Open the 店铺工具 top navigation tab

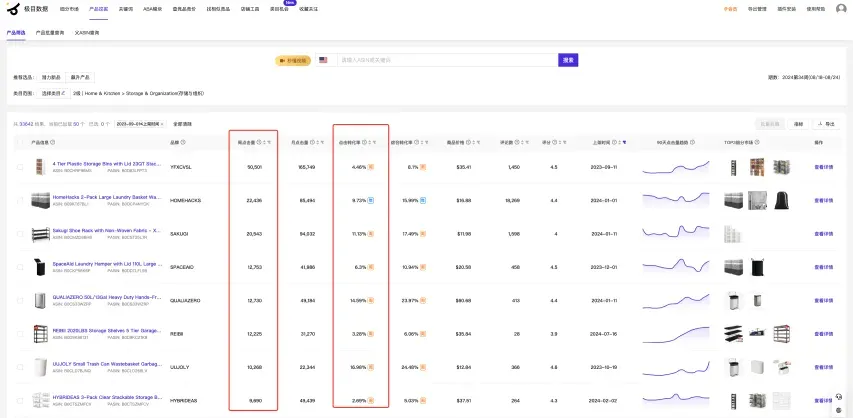click(x=250, y=9)
